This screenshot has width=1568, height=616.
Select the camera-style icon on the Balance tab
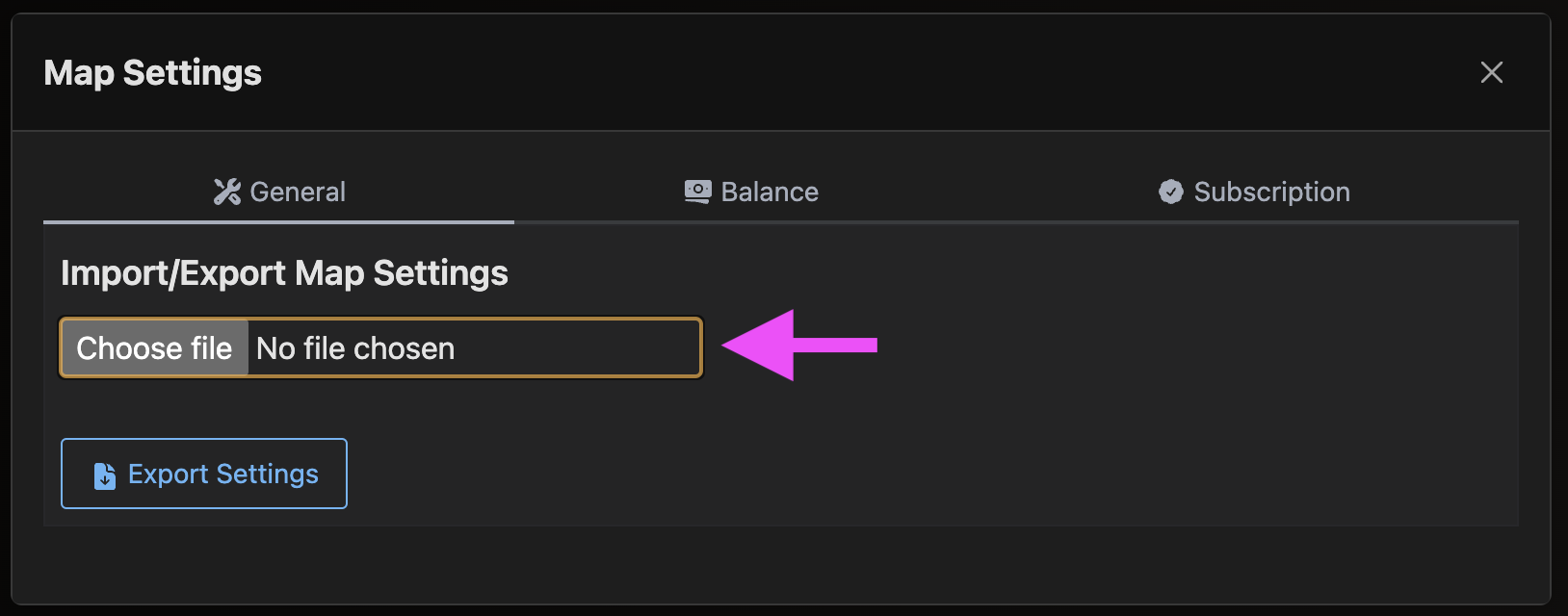pos(696,191)
